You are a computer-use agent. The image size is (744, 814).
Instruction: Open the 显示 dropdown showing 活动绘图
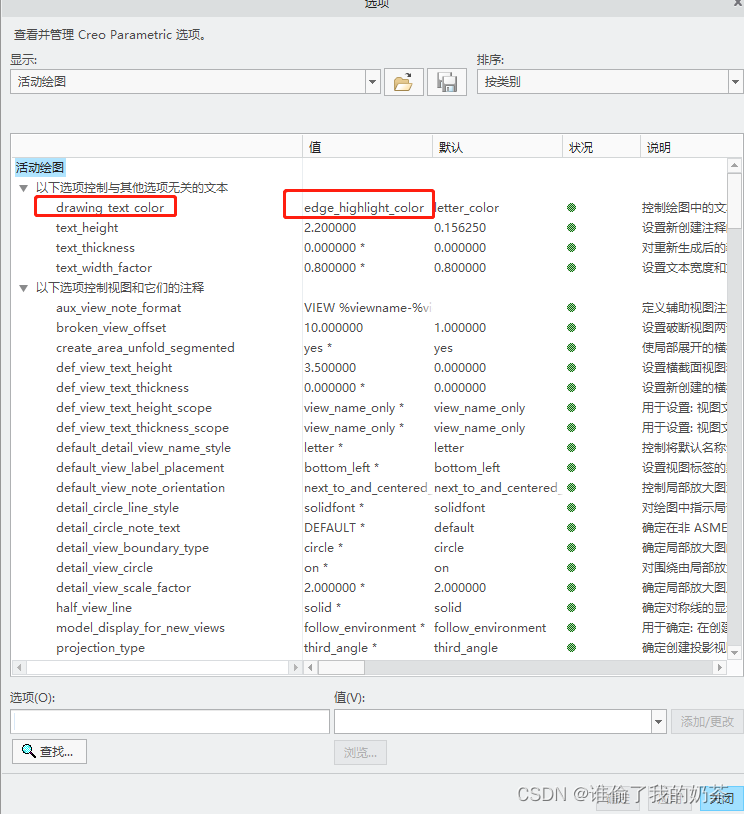click(x=373, y=82)
